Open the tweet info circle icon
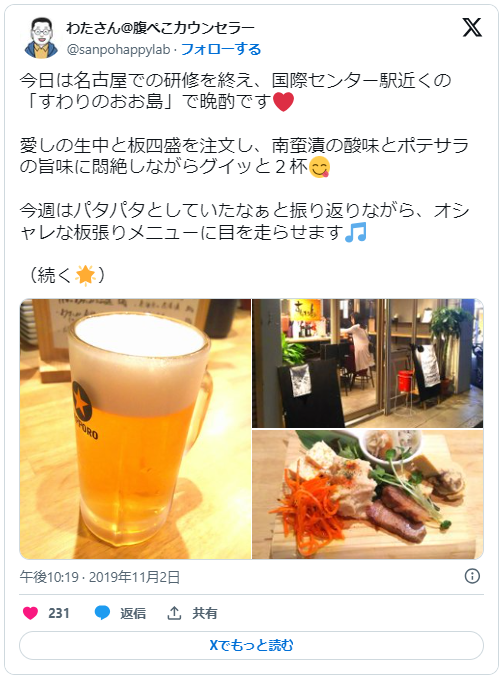Viewport: 504px width, 679px height. point(472,576)
